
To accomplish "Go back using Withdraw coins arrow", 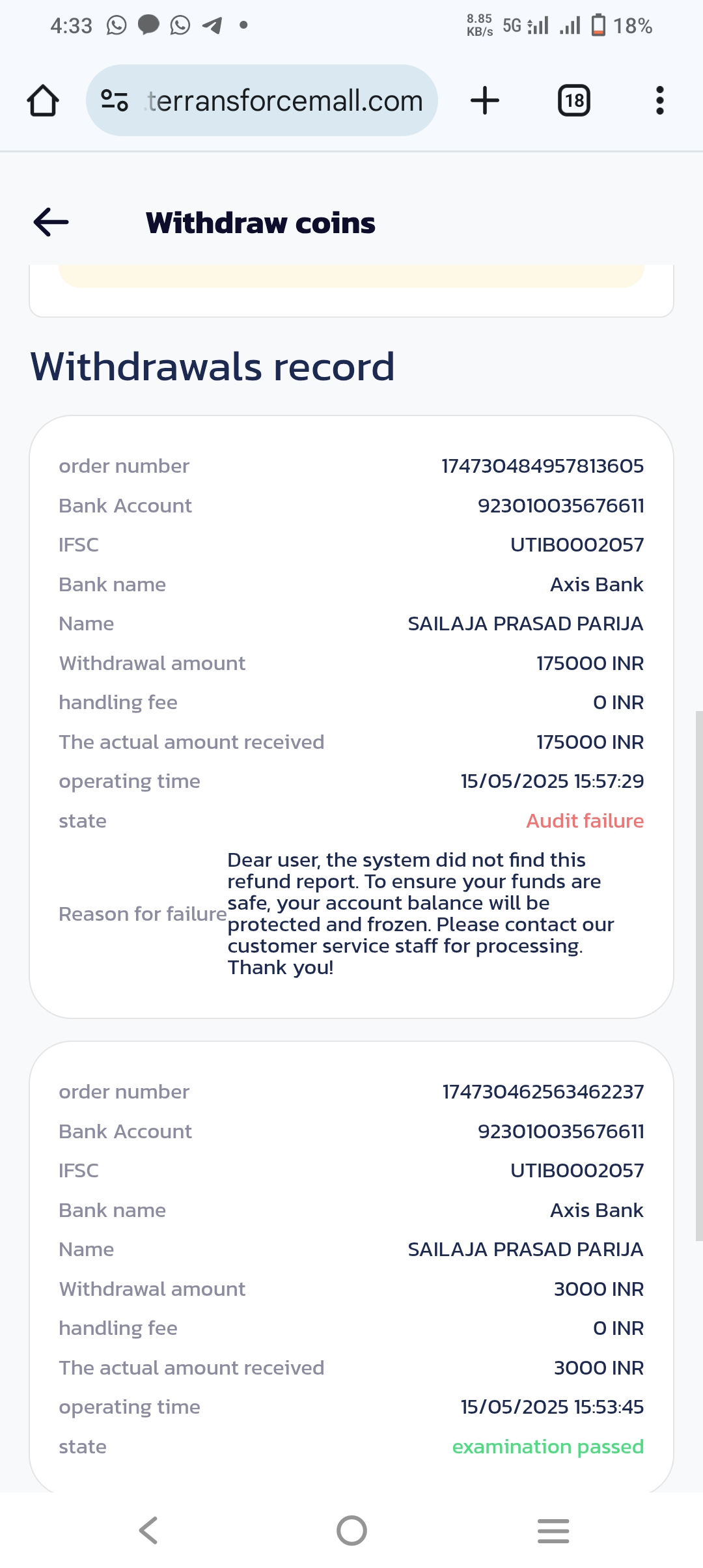I will pyautogui.click(x=51, y=223).
